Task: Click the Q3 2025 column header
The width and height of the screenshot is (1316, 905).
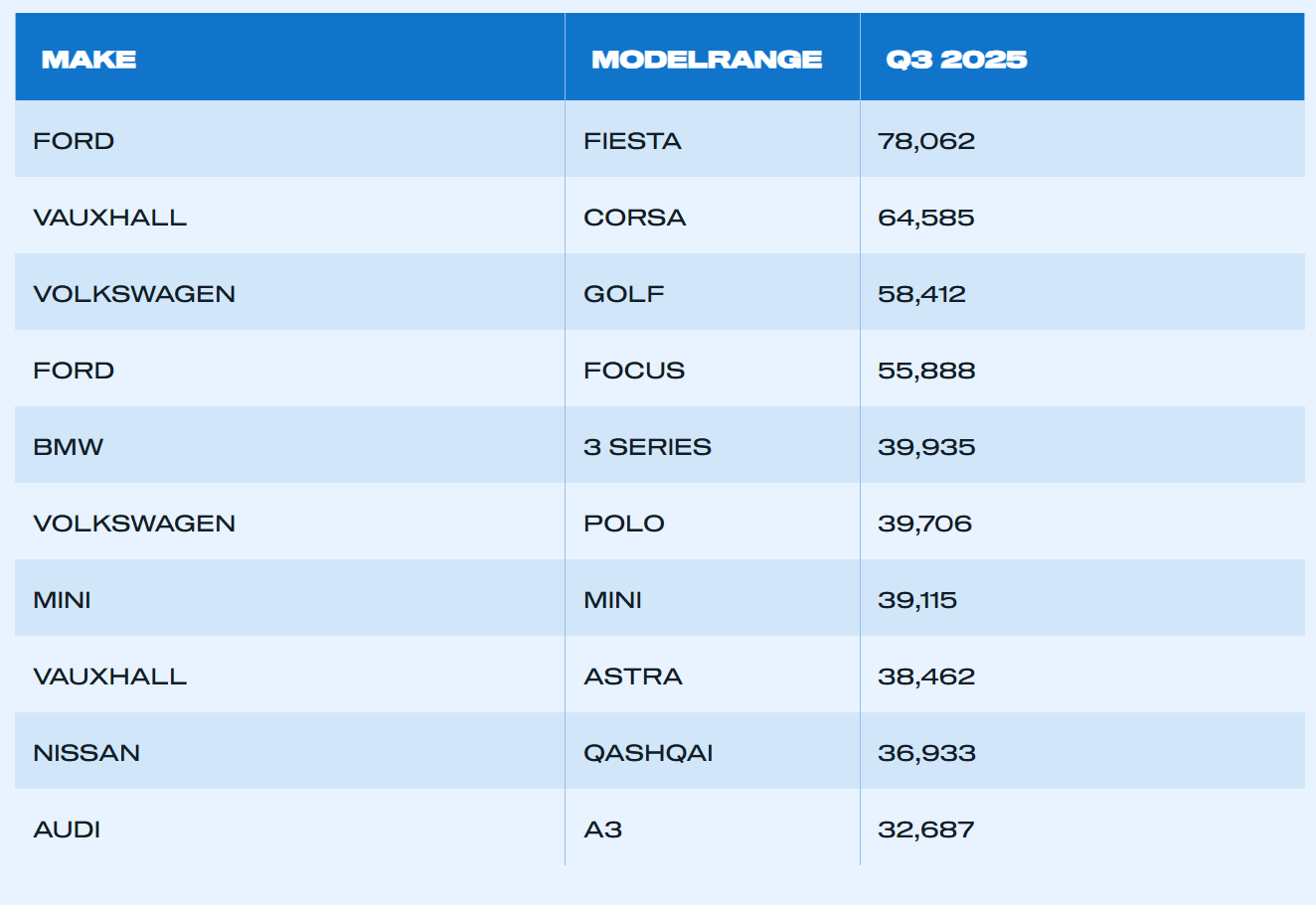Action: 956,60
